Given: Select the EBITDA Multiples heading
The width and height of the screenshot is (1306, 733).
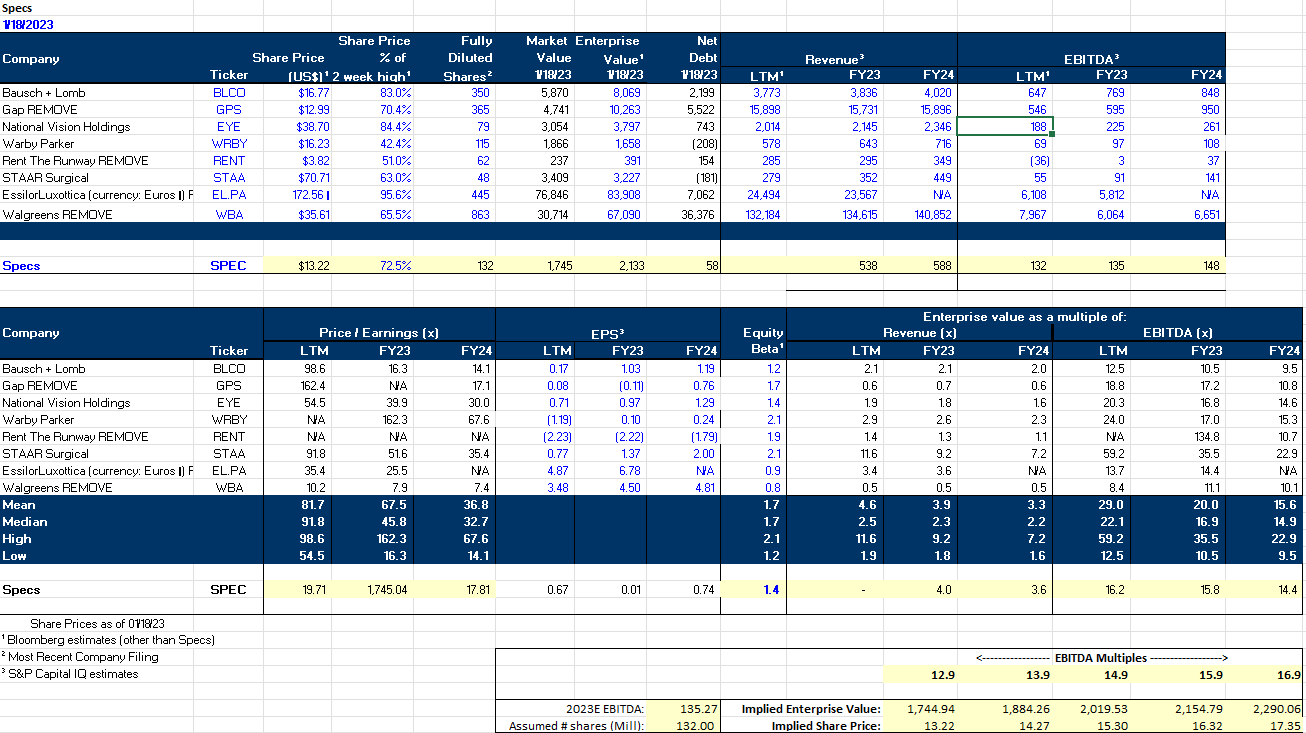Looking at the screenshot, I should [1100, 657].
